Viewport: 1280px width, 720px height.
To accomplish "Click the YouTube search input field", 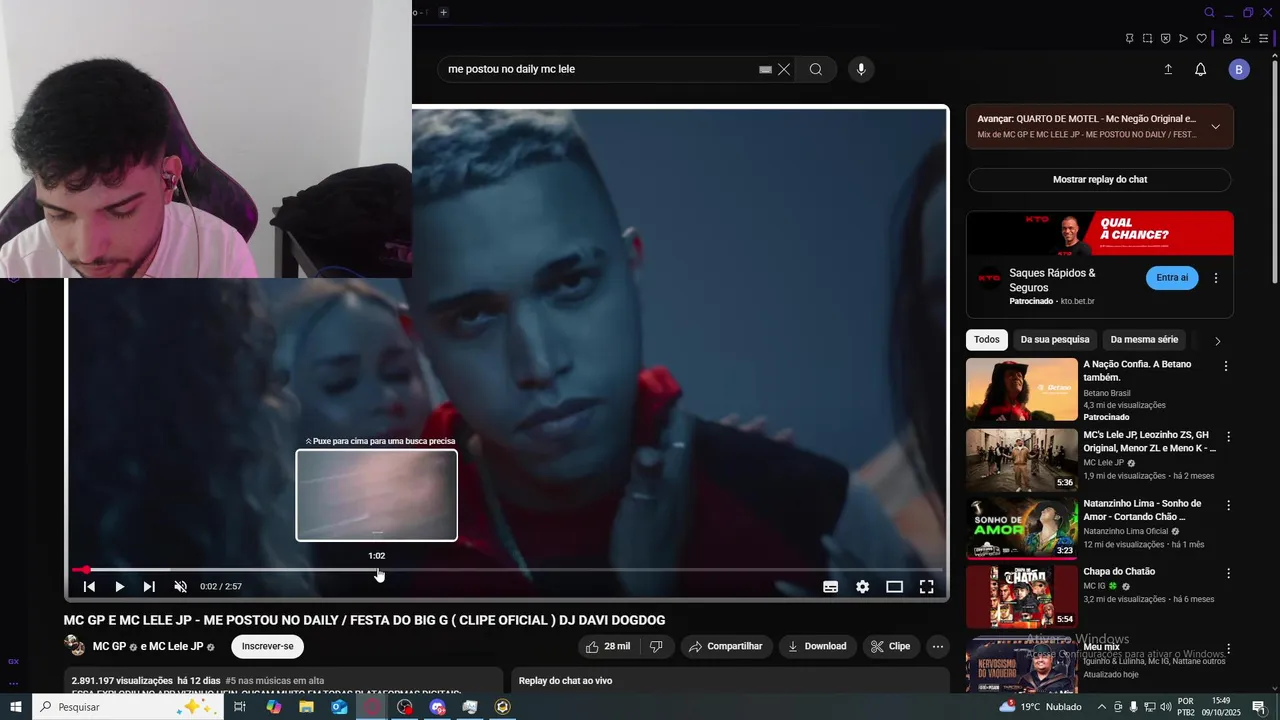I will (x=598, y=69).
